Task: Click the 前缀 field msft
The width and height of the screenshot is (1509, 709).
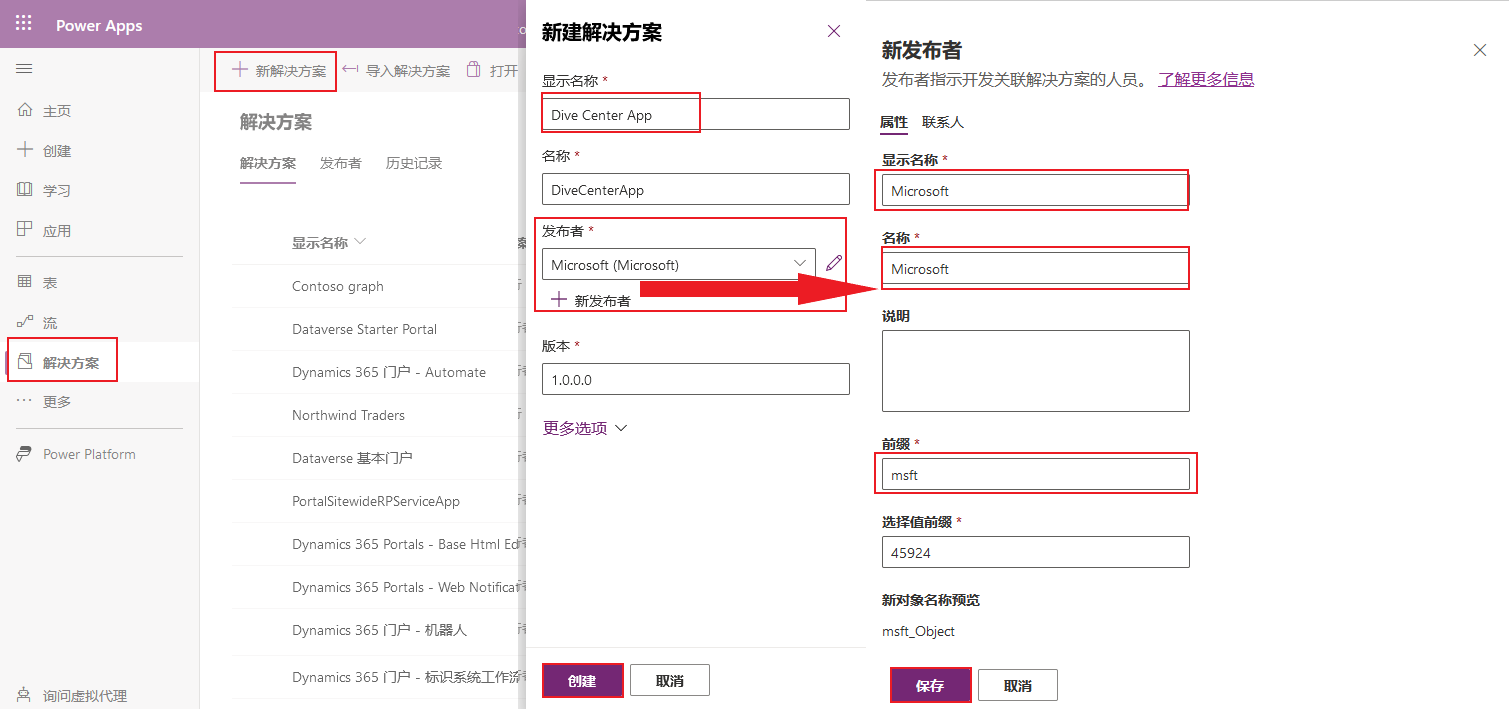Action: (x=1036, y=474)
